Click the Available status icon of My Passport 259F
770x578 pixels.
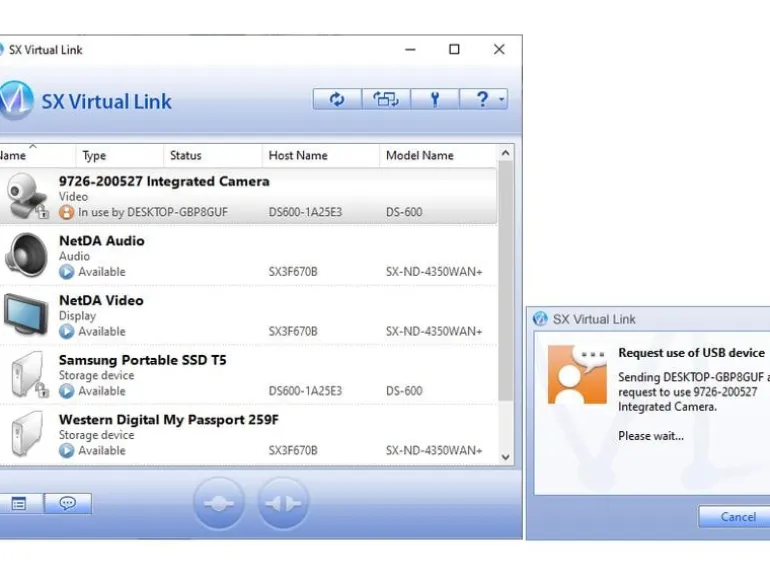(66, 450)
